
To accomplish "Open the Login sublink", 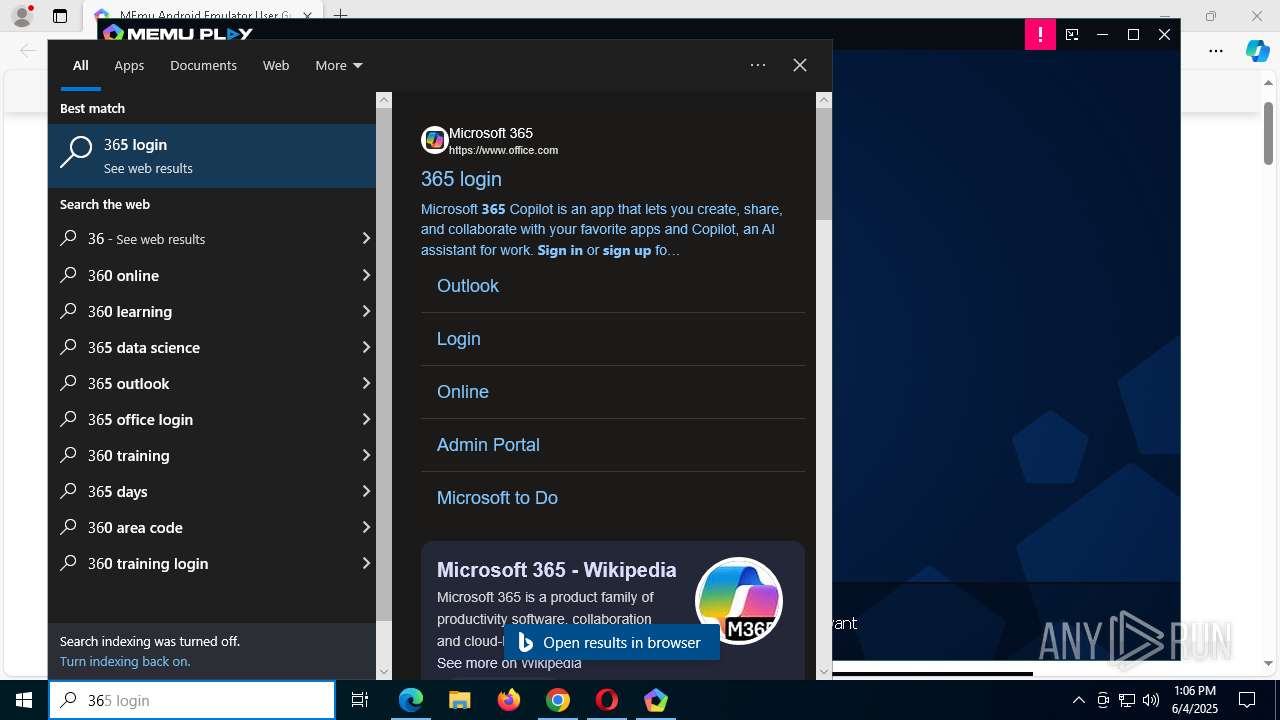I will [x=459, y=339].
